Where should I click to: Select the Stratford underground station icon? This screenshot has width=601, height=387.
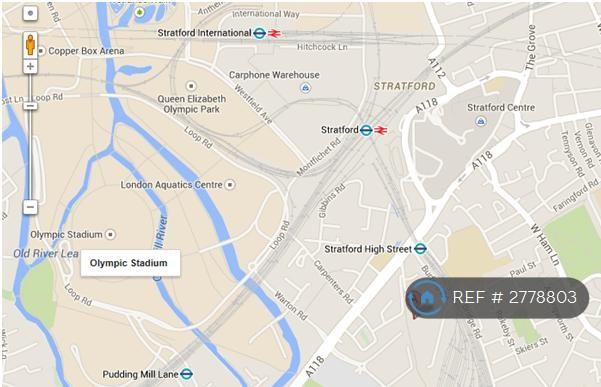coord(366,130)
